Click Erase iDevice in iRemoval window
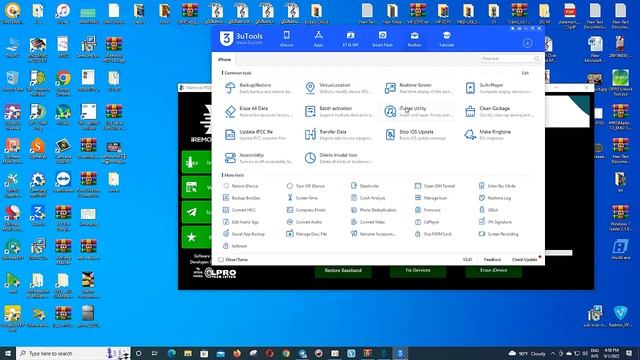Viewport: 640px width, 360px height. pos(493,271)
